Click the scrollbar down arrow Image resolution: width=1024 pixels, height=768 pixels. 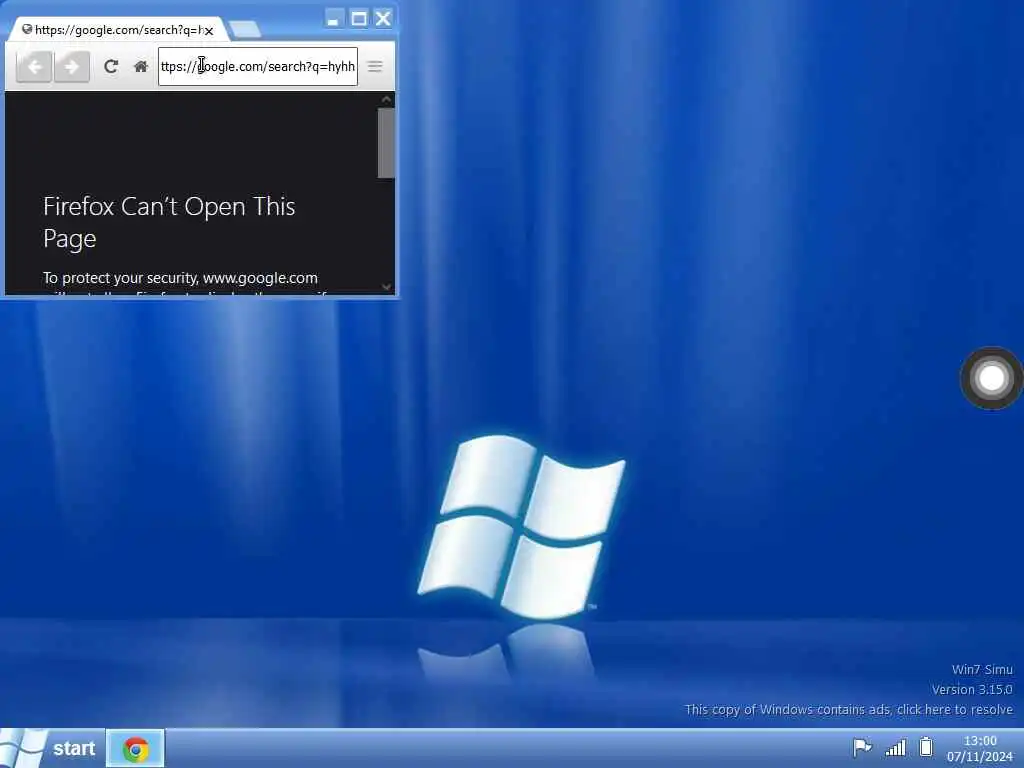pyautogui.click(x=386, y=287)
